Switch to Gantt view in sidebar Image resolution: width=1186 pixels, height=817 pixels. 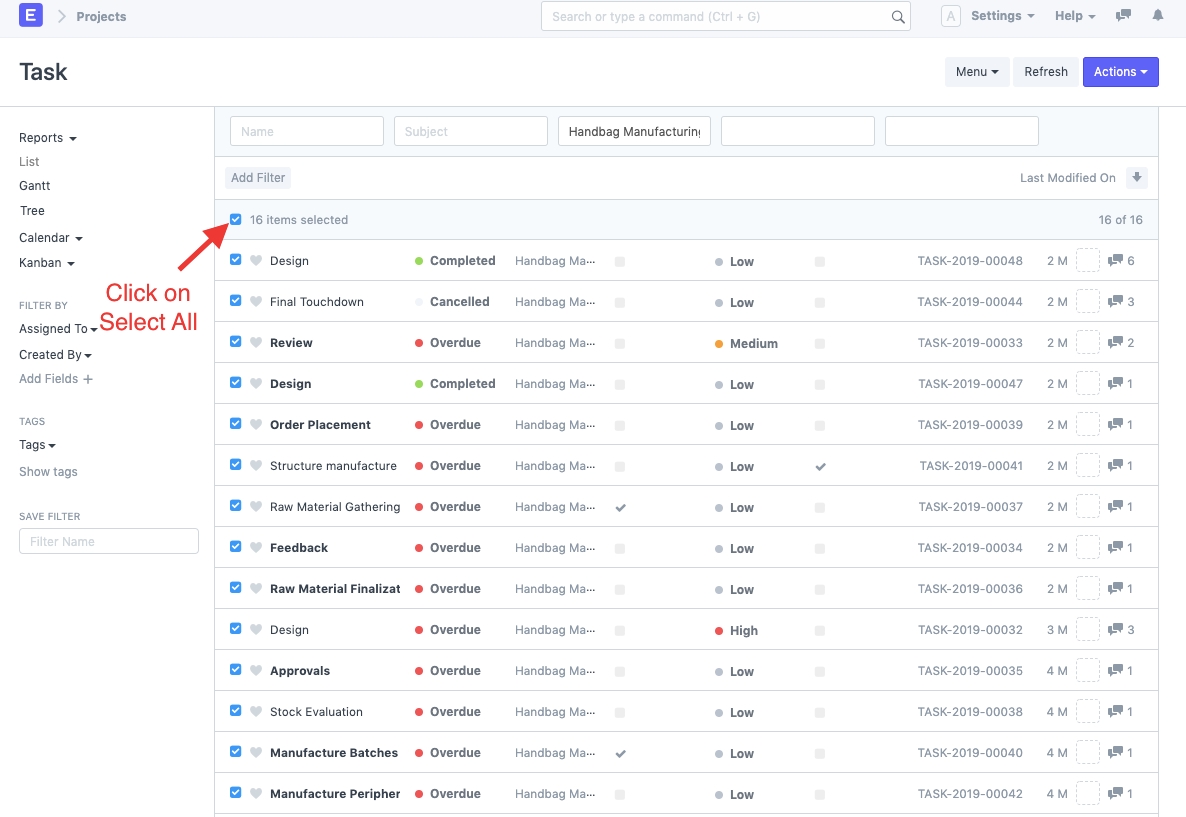tap(35, 186)
